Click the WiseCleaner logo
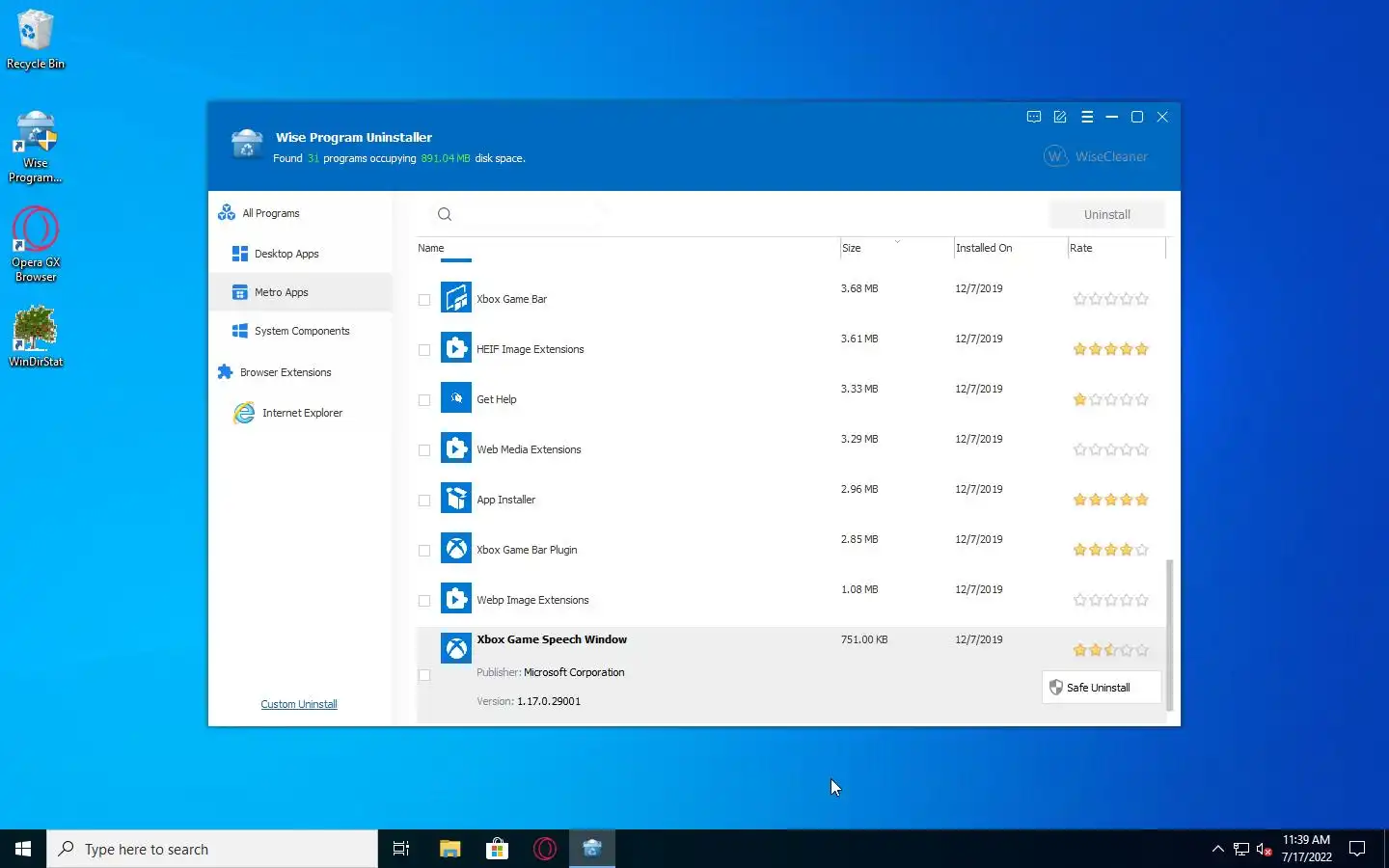This screenshot has width=1389, height=868. (1096, 156)
